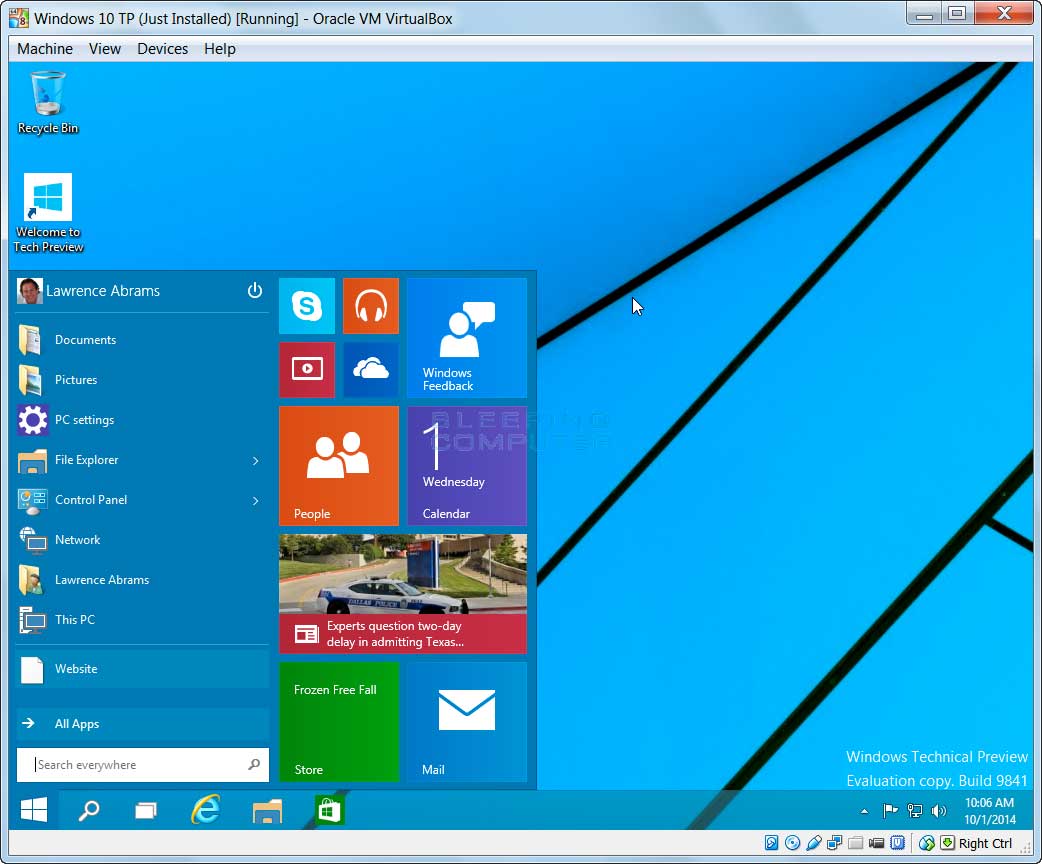Click the Start button Windows logo

(35, 810)
